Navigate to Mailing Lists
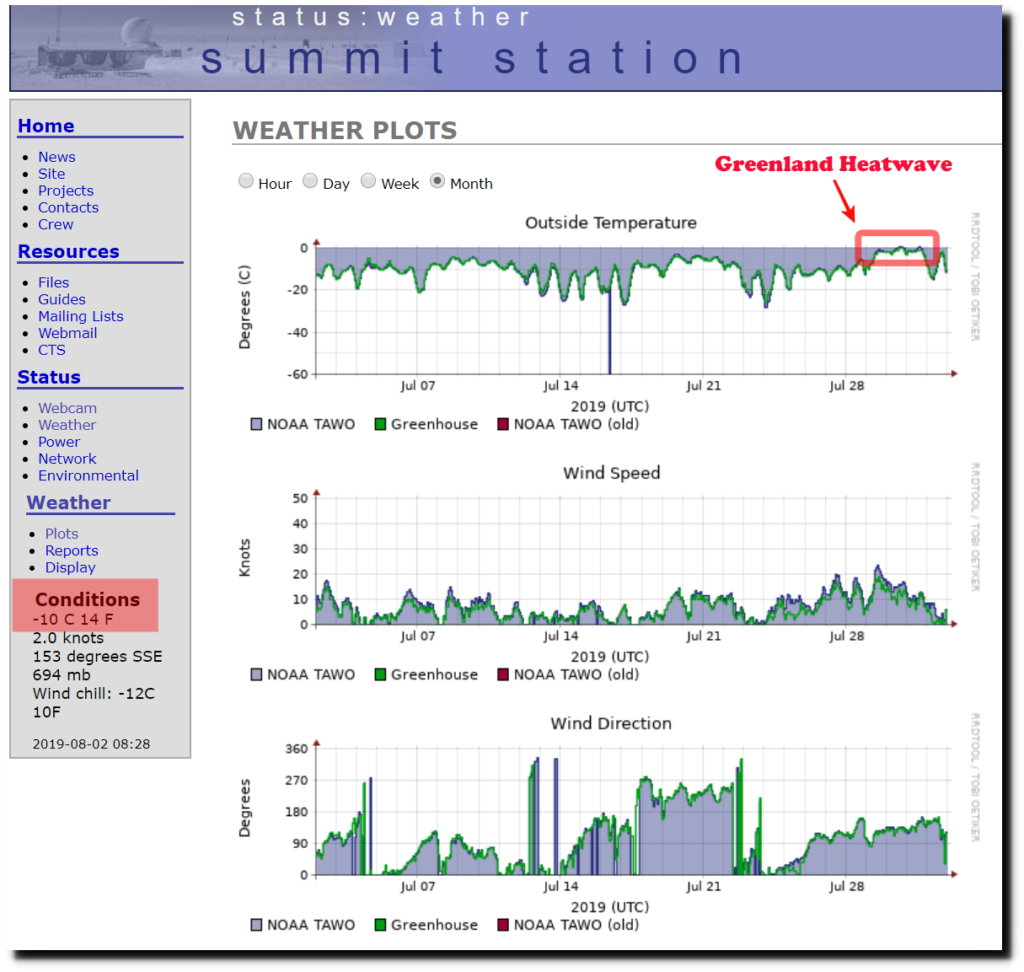Screen dimensions: 1024x972 click(80, 316)
